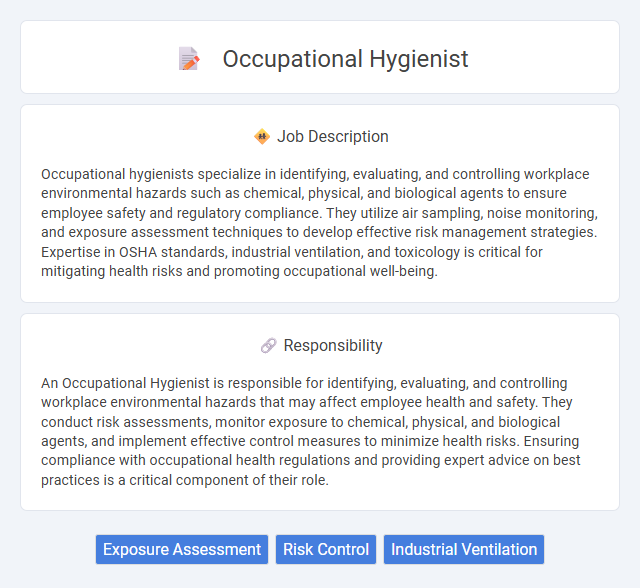The height and width of the screenshot is (588, 640).
Task: Click the Occupational Hygienist page title
Action: click(x=345, y=59)
